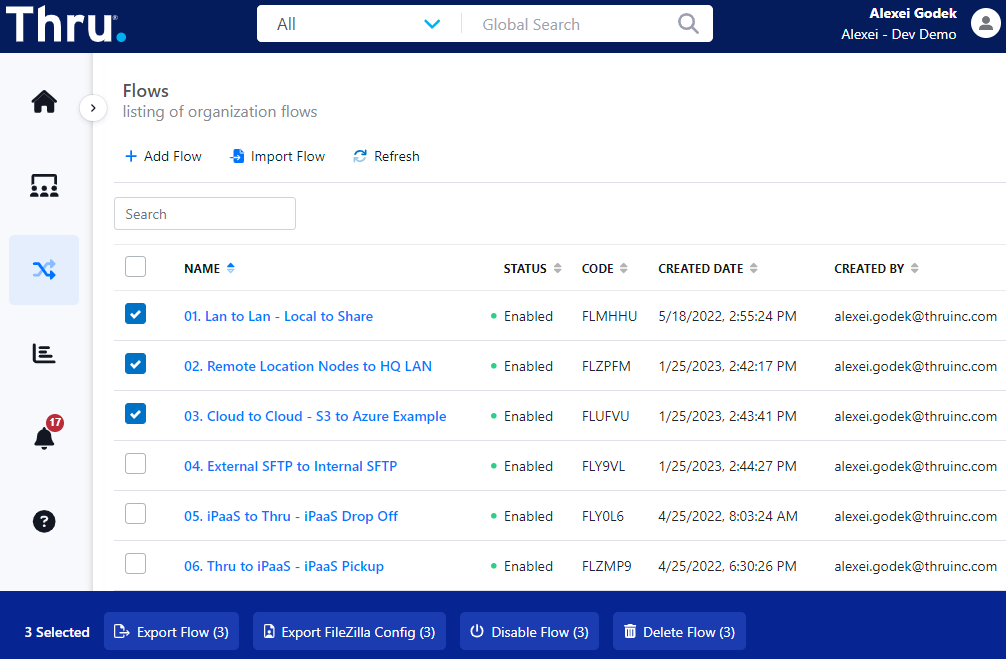Open notifications bell with 17 badge
The image size is (1006, 659).
click(x=44, y=437)
